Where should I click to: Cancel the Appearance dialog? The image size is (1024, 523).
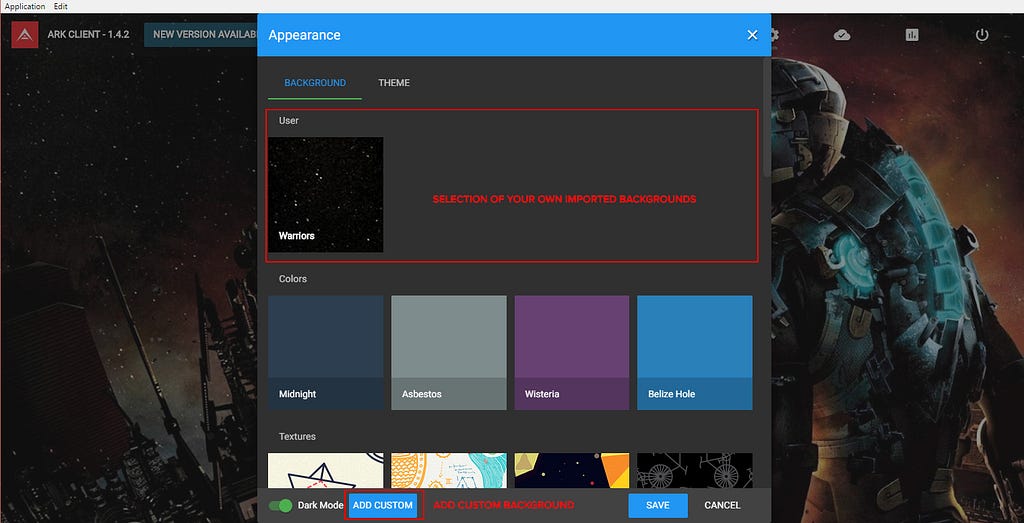click(x=722, y=505)
